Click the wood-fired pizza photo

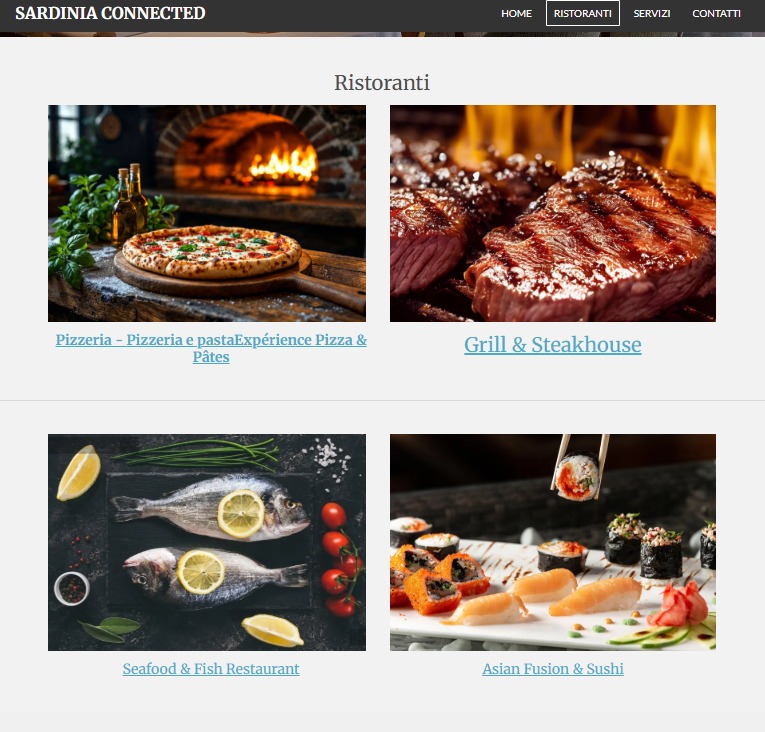coord(207,213)
